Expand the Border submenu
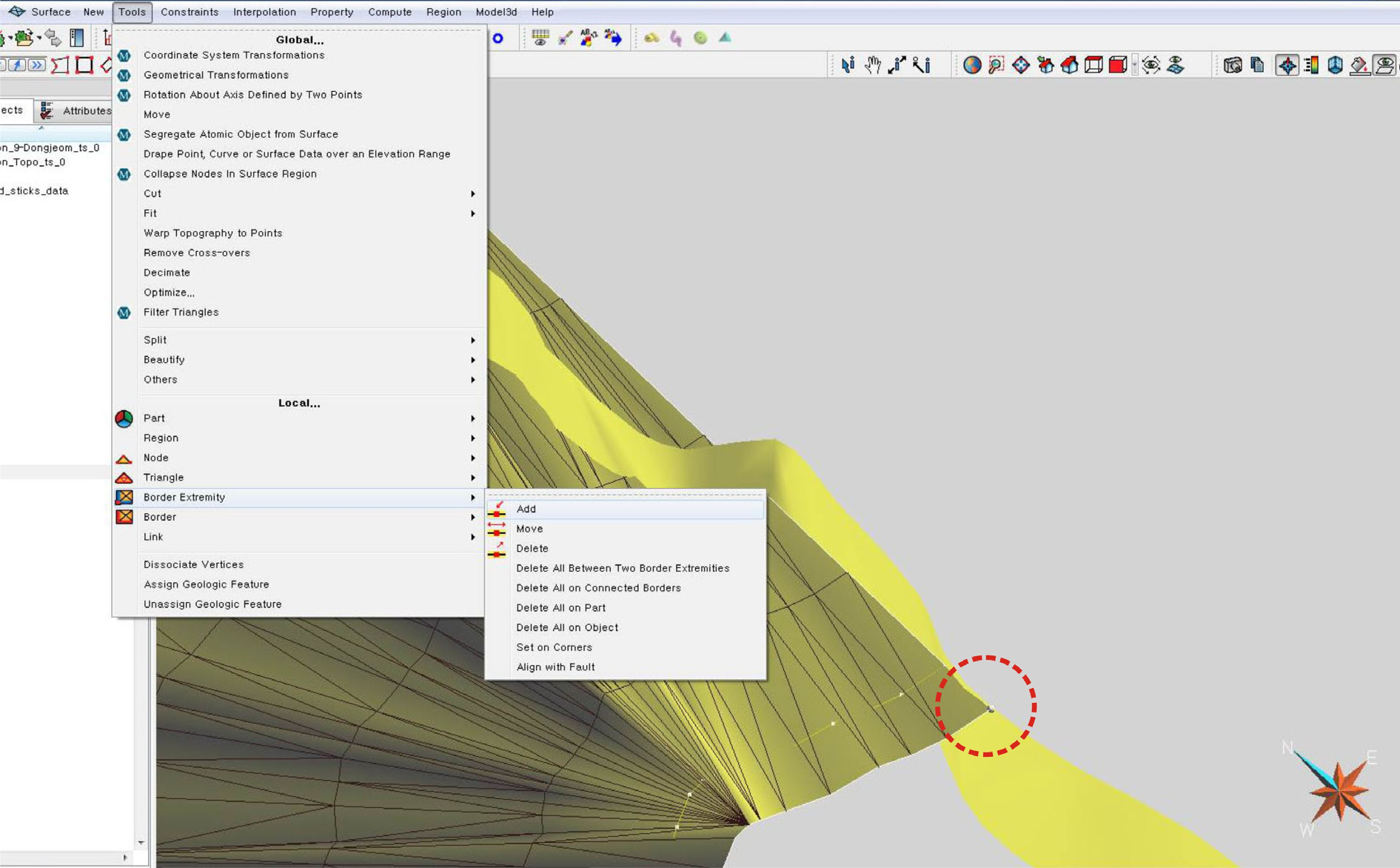 (299, 517)
